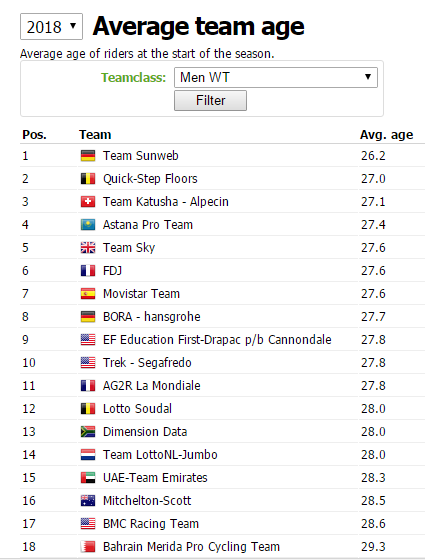Click the Filter button

tap(210, 100)
